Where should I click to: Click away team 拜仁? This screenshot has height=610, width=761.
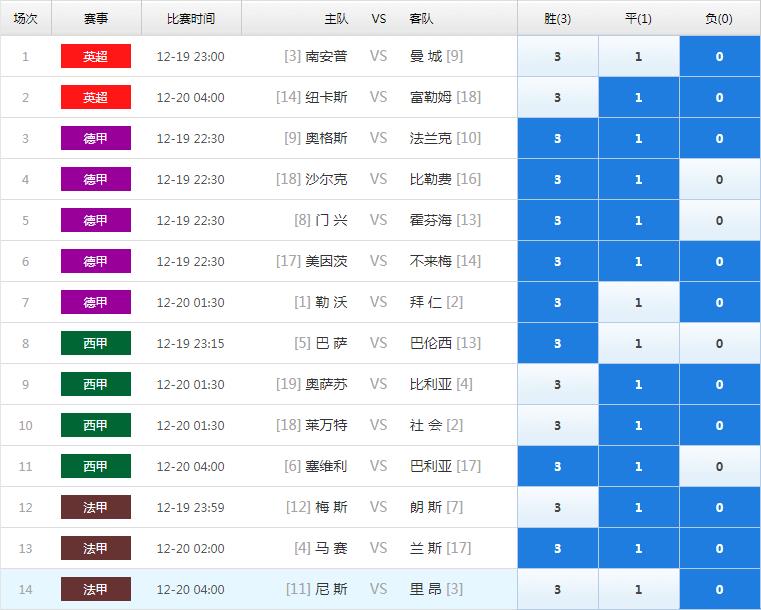click(x=426, y=302)
